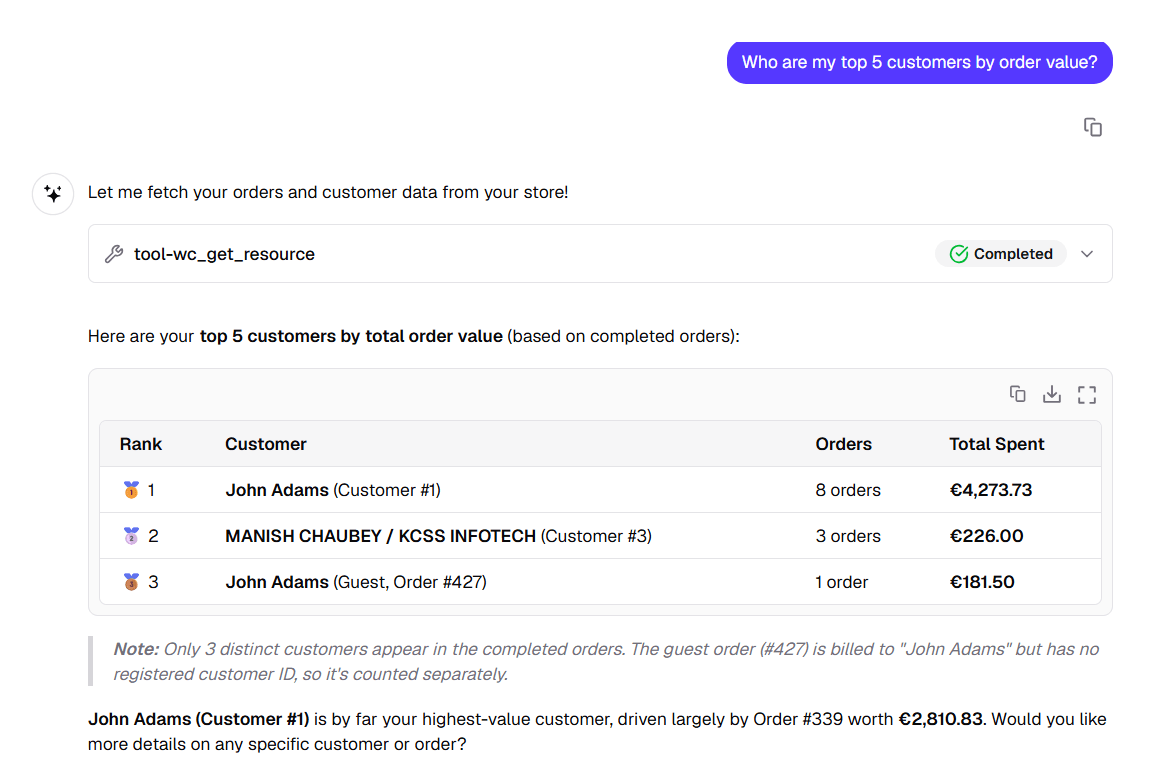The width and height of the screenshot is (1156, 771).
Task: Copy the user message with the copy icon
Action: [x=1093, y=128]
